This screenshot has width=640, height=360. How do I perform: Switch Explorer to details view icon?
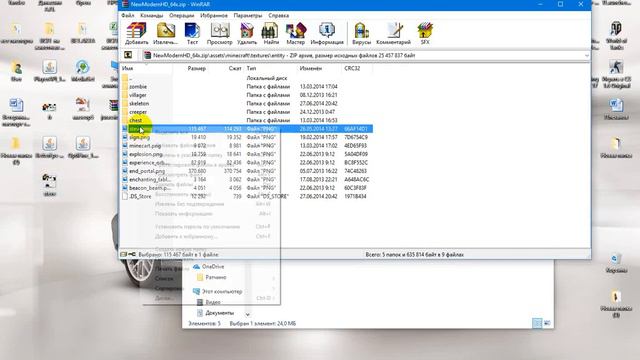[537, 323]
